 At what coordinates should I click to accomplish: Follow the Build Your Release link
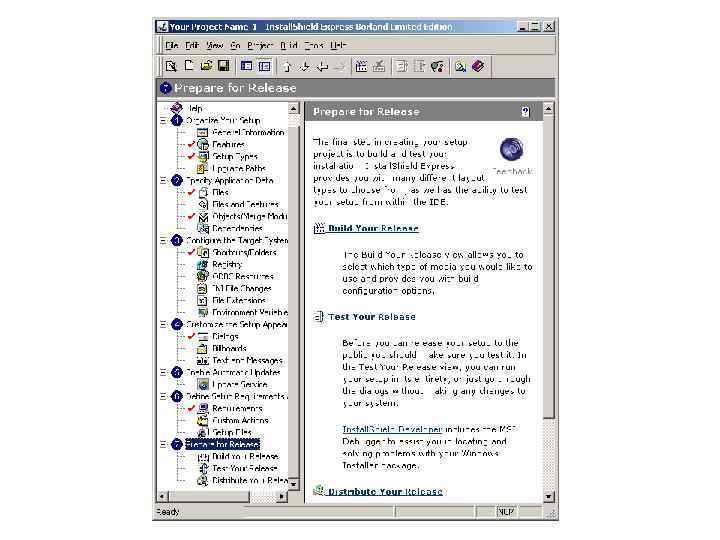(373, 228)
